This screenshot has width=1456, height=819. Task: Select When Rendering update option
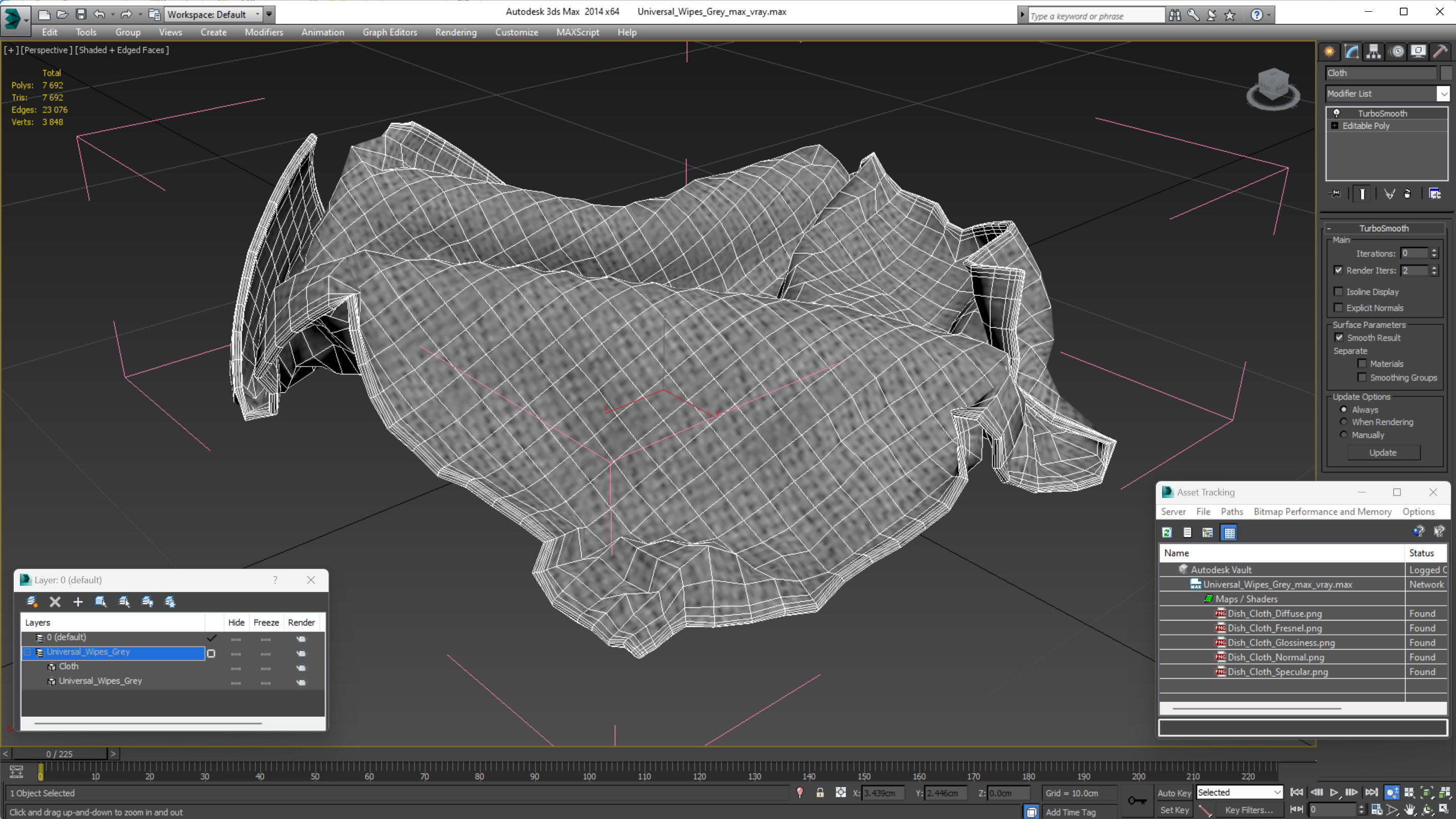pyautogui.click(x=1344, y=421)
